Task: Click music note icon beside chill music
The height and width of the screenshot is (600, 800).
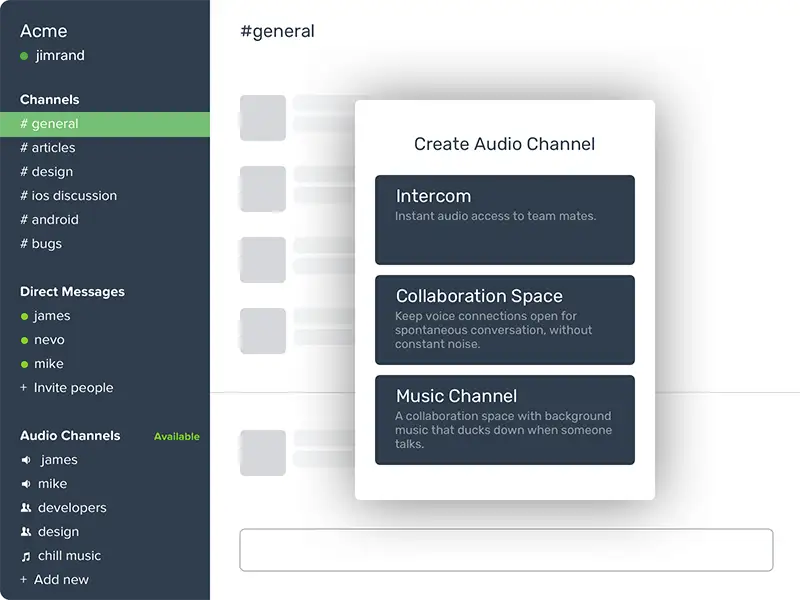Action: pos(25,556)
